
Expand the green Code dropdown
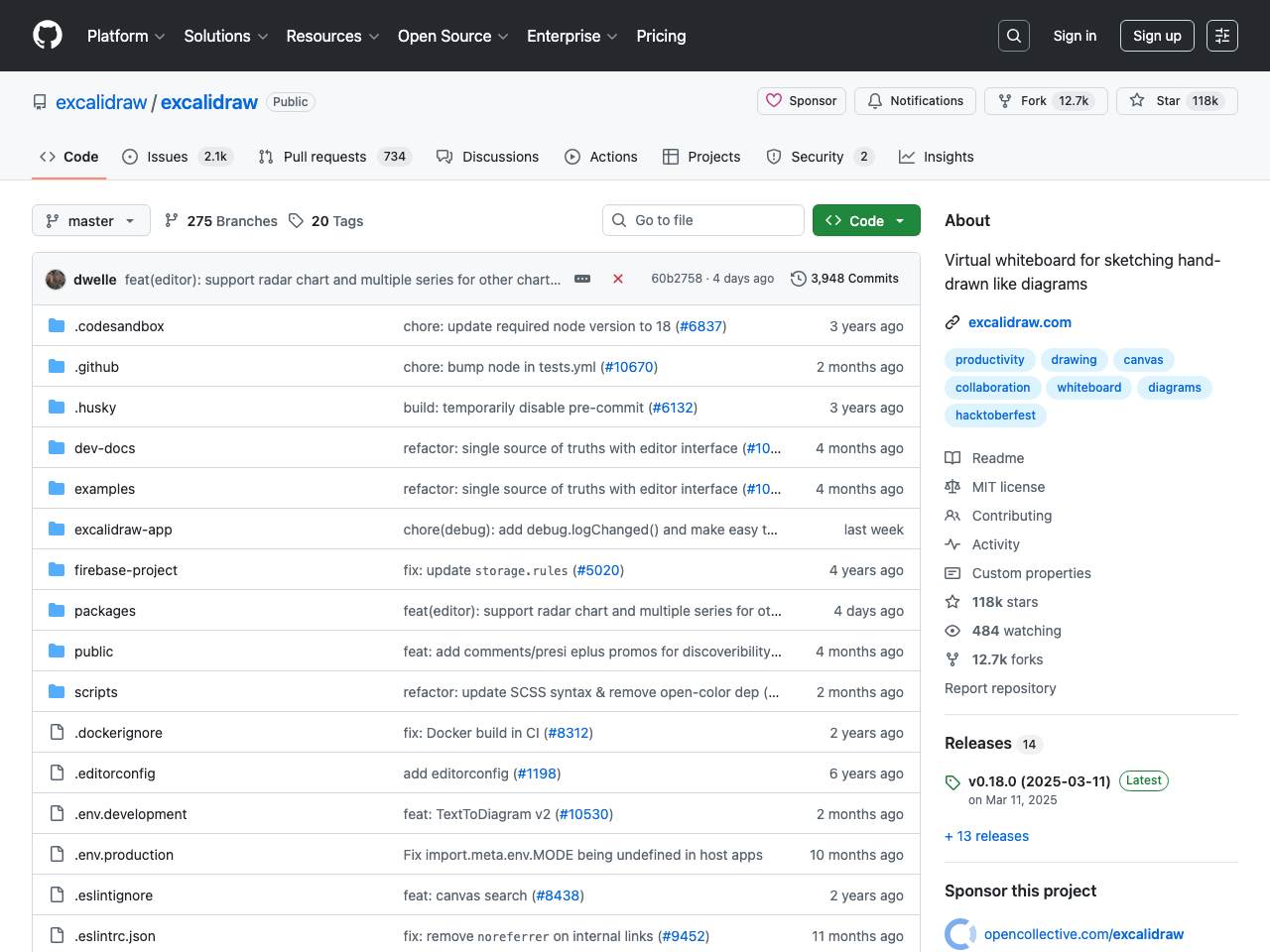tap(866, 220)
